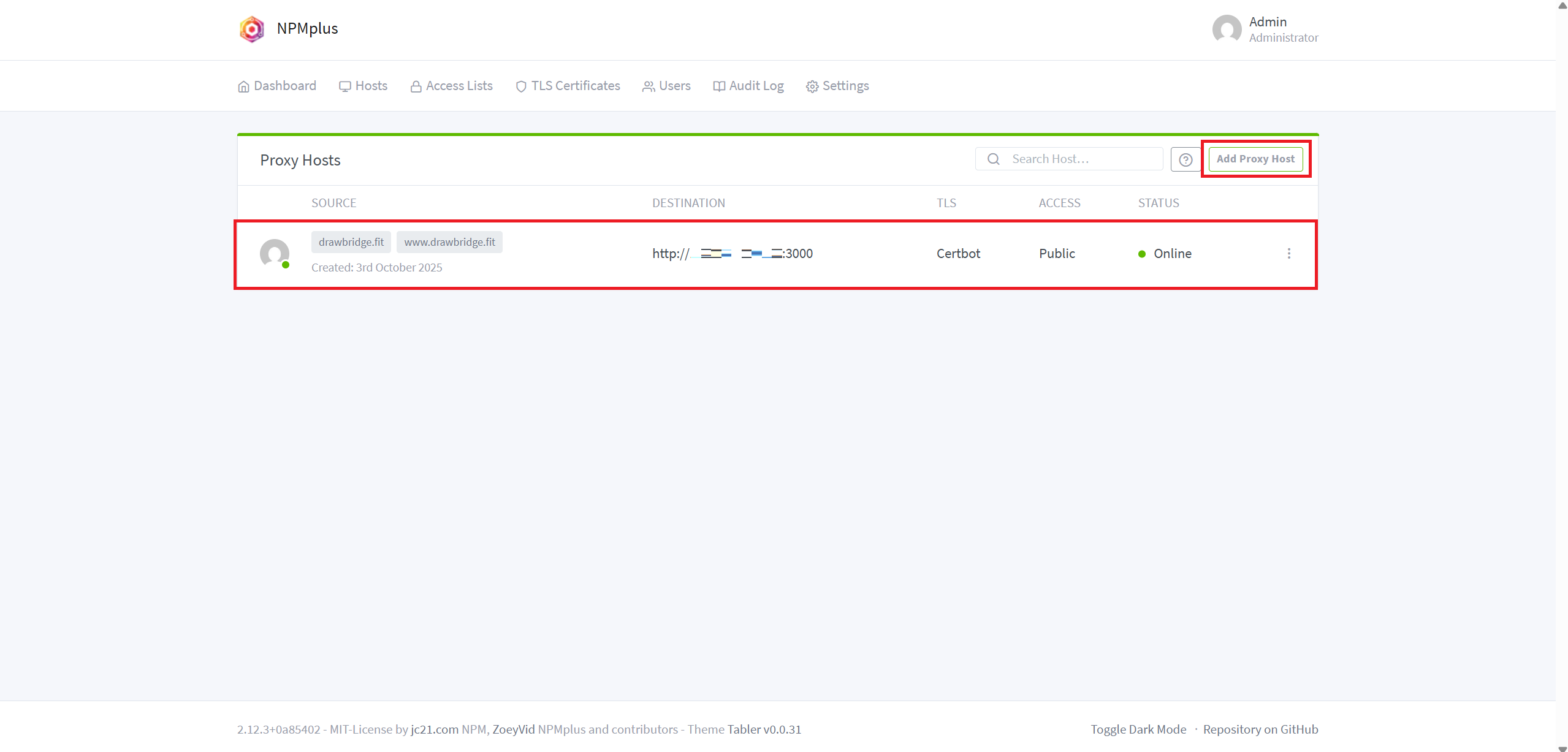
Task: Open the three-dot menu for drawbridge.fit row
Action: click(x=1288, y=254)
